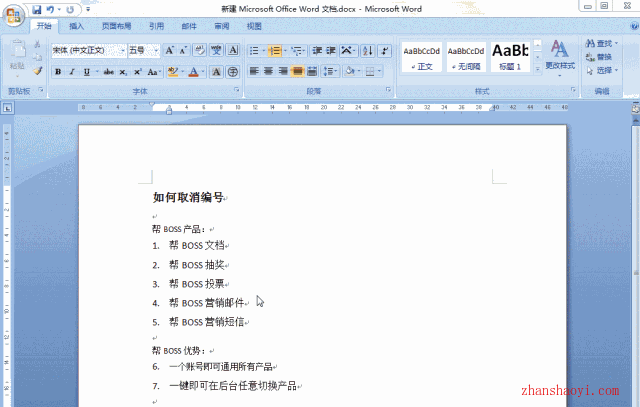Toggle the highlighted numbering list button

pyautogui.click(x=275, y=51)
